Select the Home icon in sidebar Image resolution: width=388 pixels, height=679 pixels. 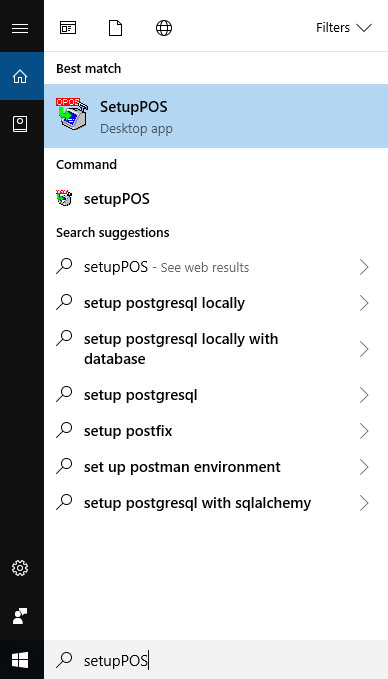click(20, 77)
